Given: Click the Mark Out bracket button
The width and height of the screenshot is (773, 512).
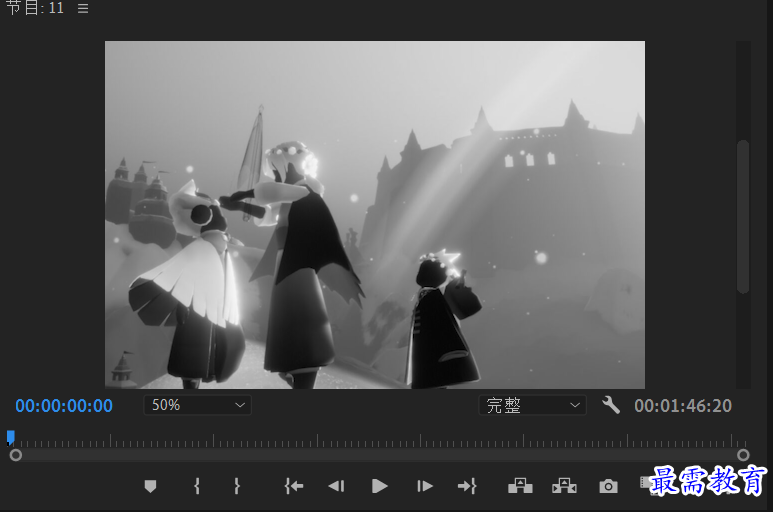Looking at the screenshot, I should pos(237,486).
